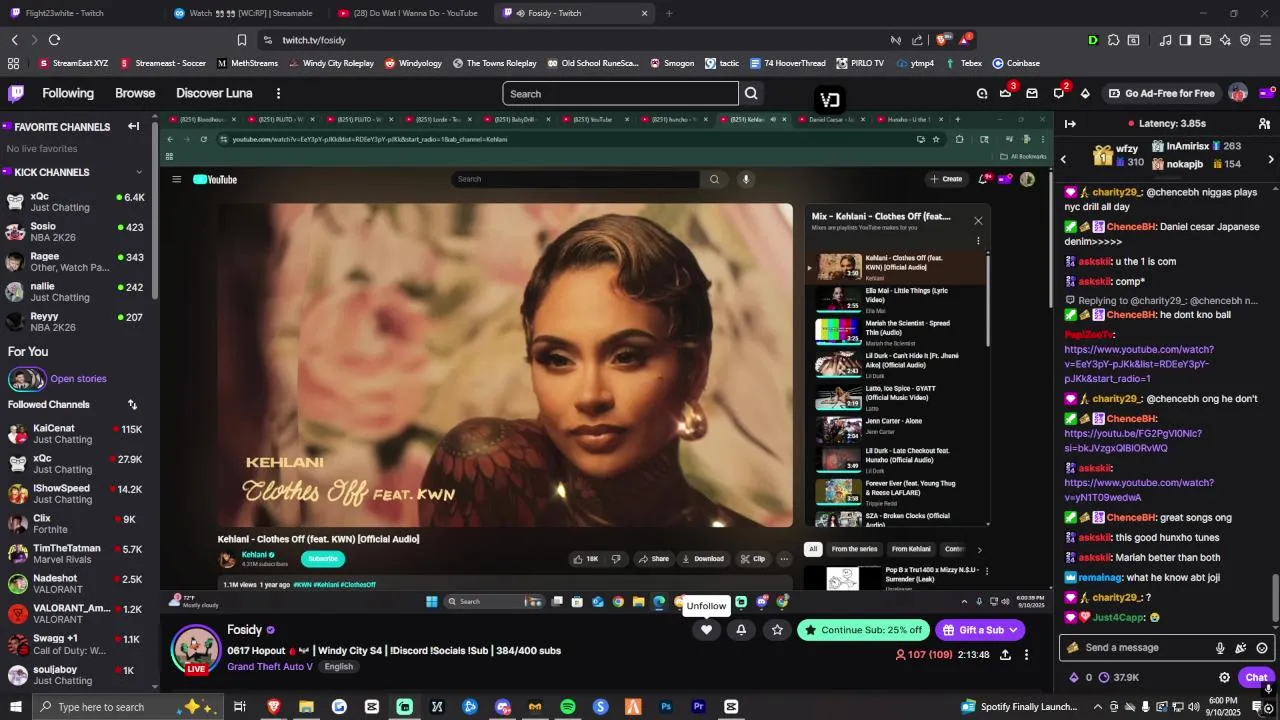Viewport: 1280px width, 720px height.
Task: Open Following page
Action: (68, 93)
